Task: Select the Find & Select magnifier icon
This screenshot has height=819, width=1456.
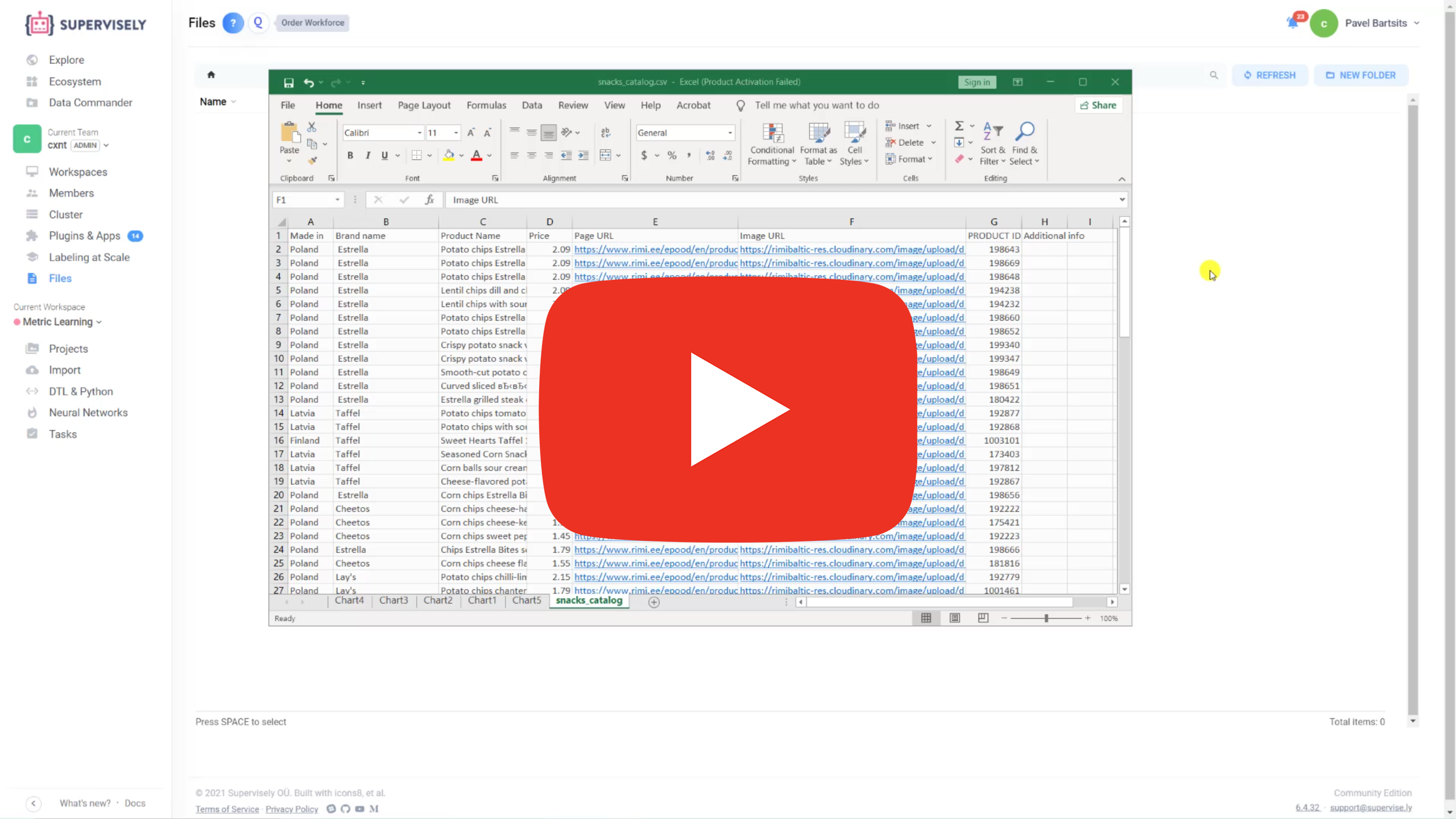Action: (x=1024, y=131)
